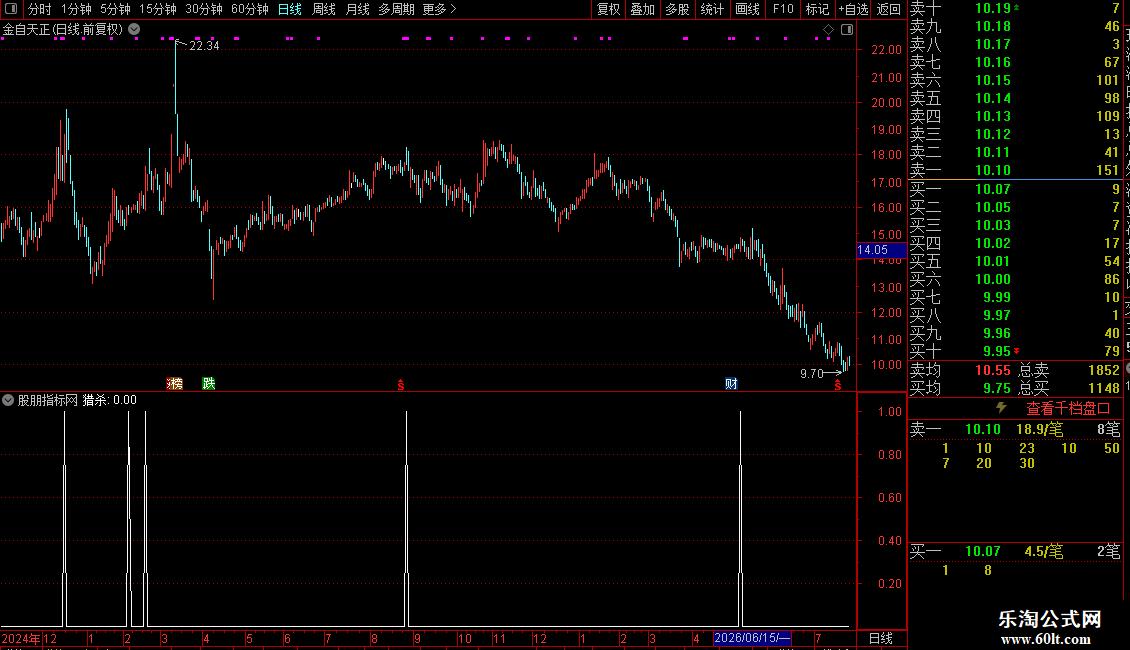Click the diamond icon above the price axis

point(828,30)
